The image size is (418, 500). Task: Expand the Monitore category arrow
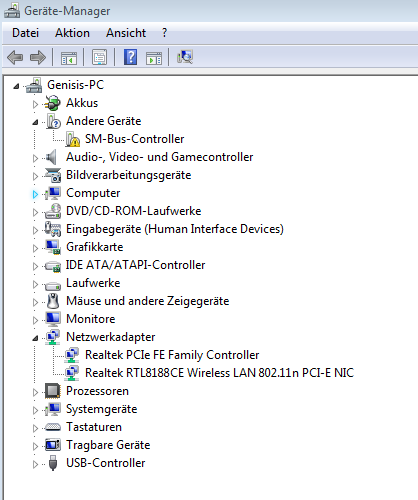tap(35, 320)
